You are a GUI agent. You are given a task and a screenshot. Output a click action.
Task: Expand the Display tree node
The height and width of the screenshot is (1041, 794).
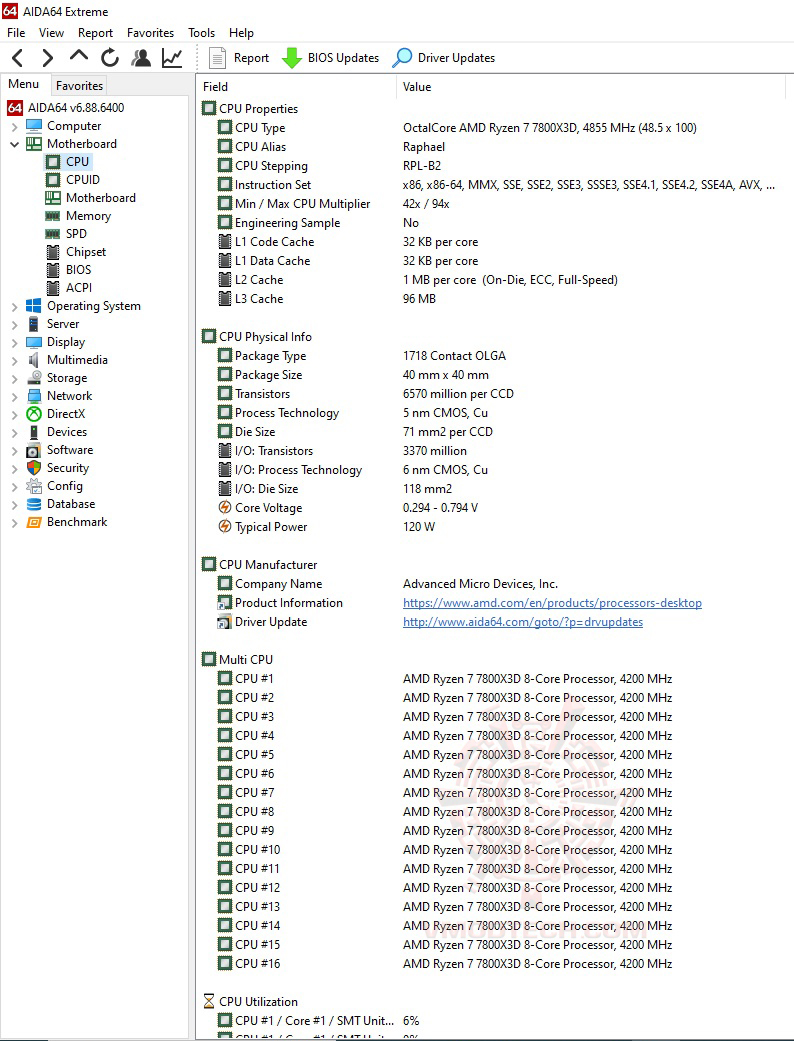[x=15, y=343]
